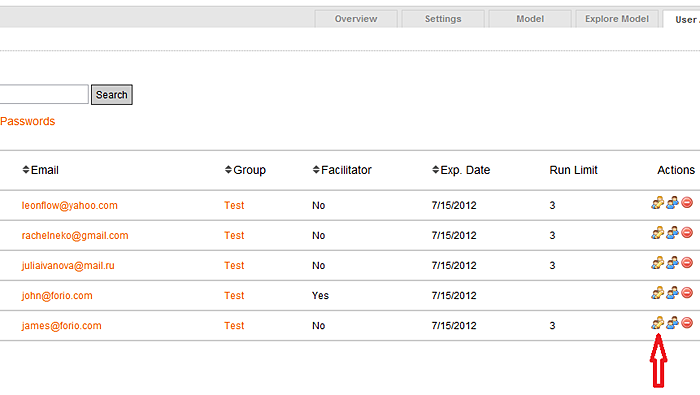Open group icon for john@forio.com row
700x395 pixels.
(x=672, y=293)
